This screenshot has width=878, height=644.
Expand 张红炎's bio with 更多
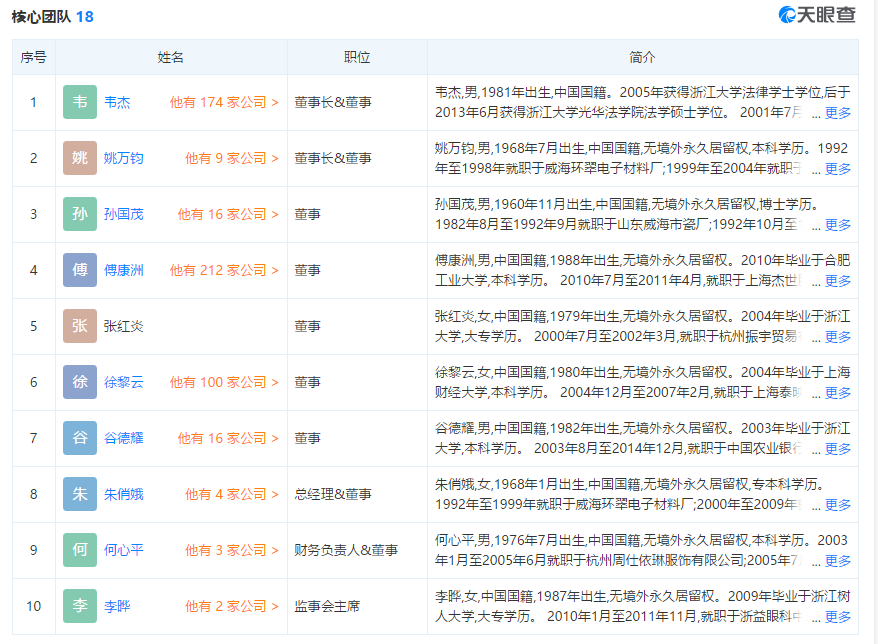tap(837, 337)
